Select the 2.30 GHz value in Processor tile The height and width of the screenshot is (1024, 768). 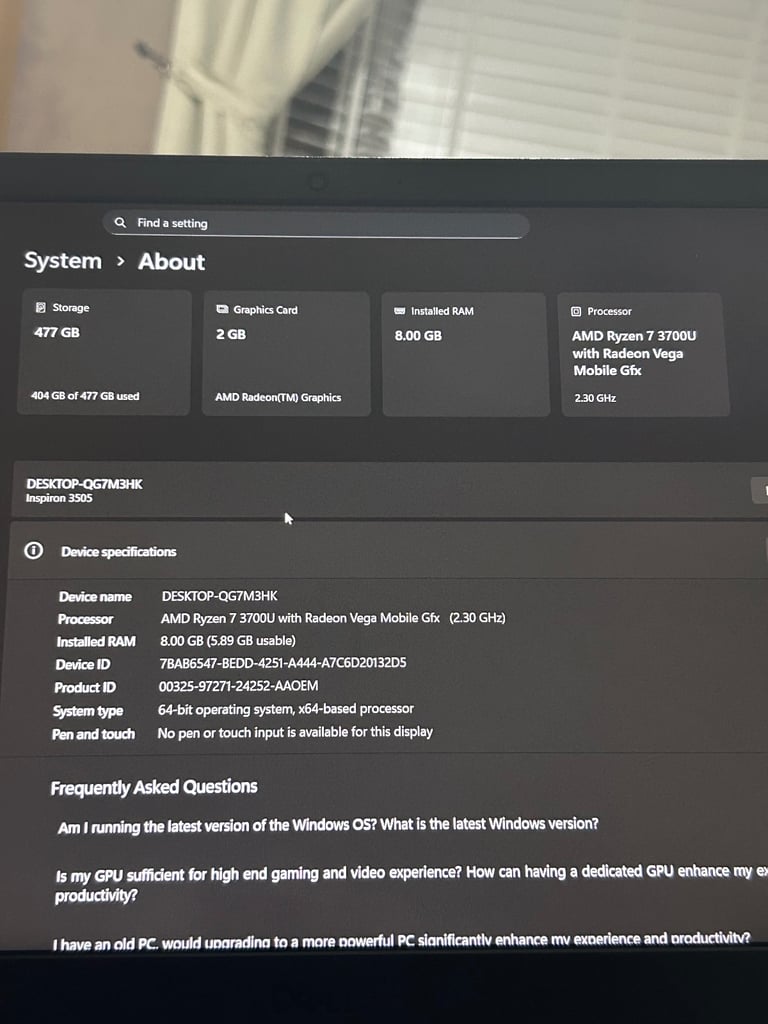tap(595, 398)
